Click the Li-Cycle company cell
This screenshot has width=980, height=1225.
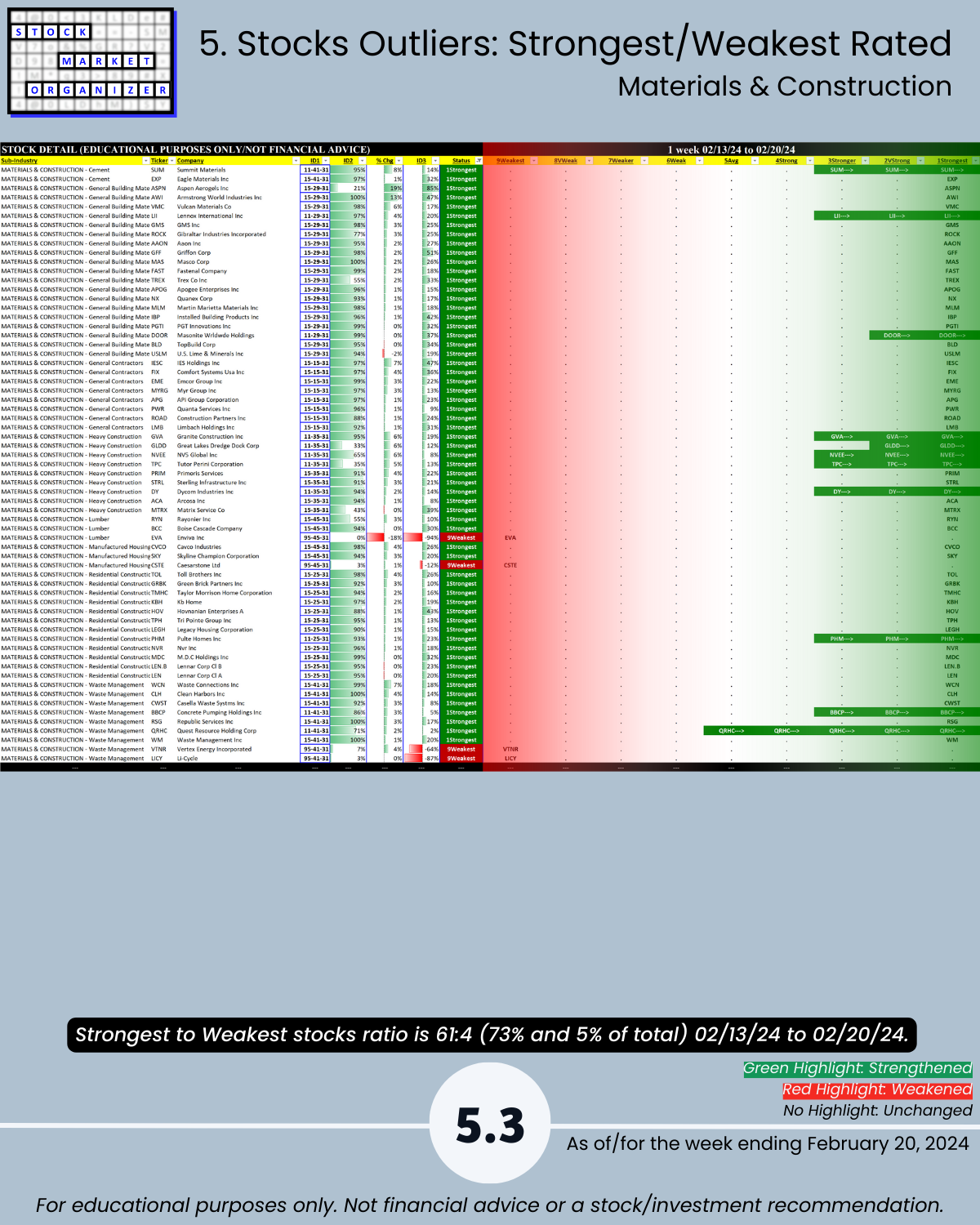pyautogui.click(x=238, y=758)
